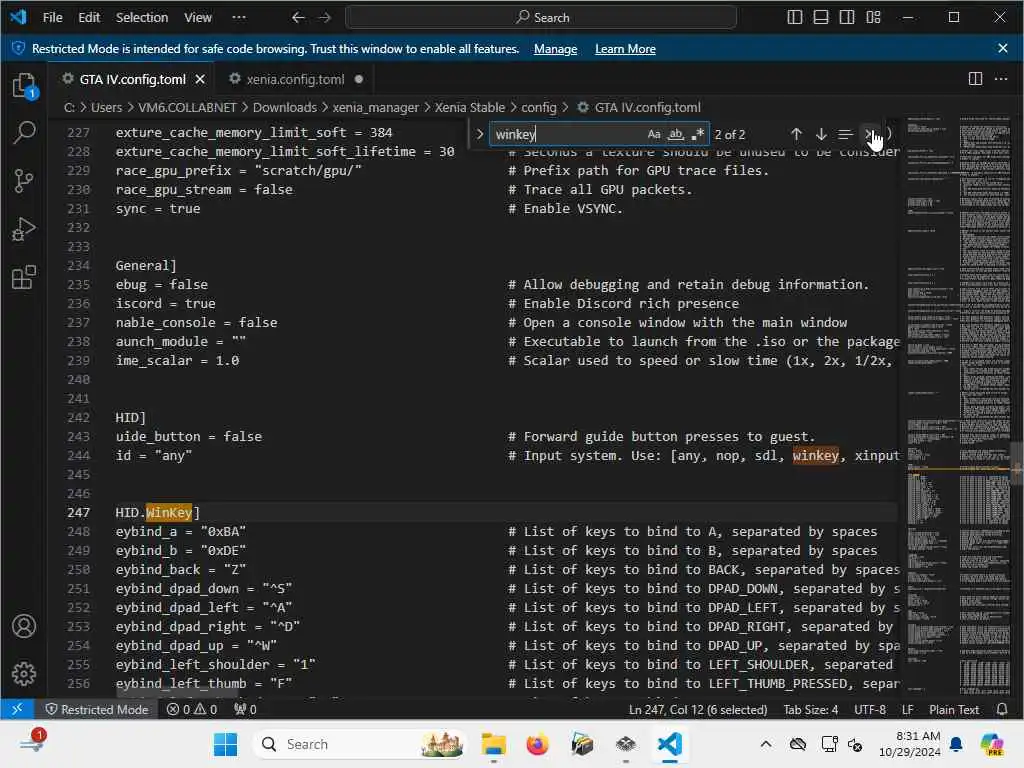Viewport: 1024px width, 768px height.
Task: Open the Edit menu
Action: 89,18
